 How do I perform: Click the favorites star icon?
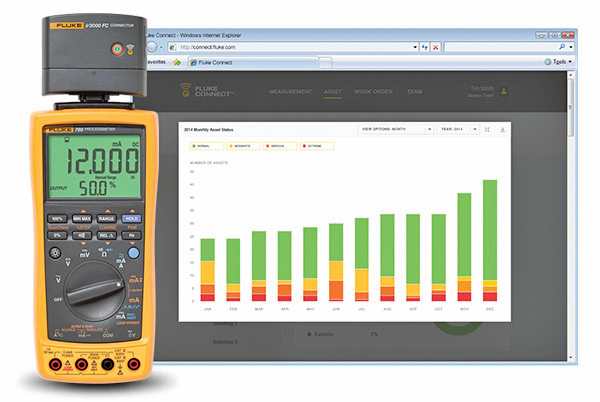(177, 62)
